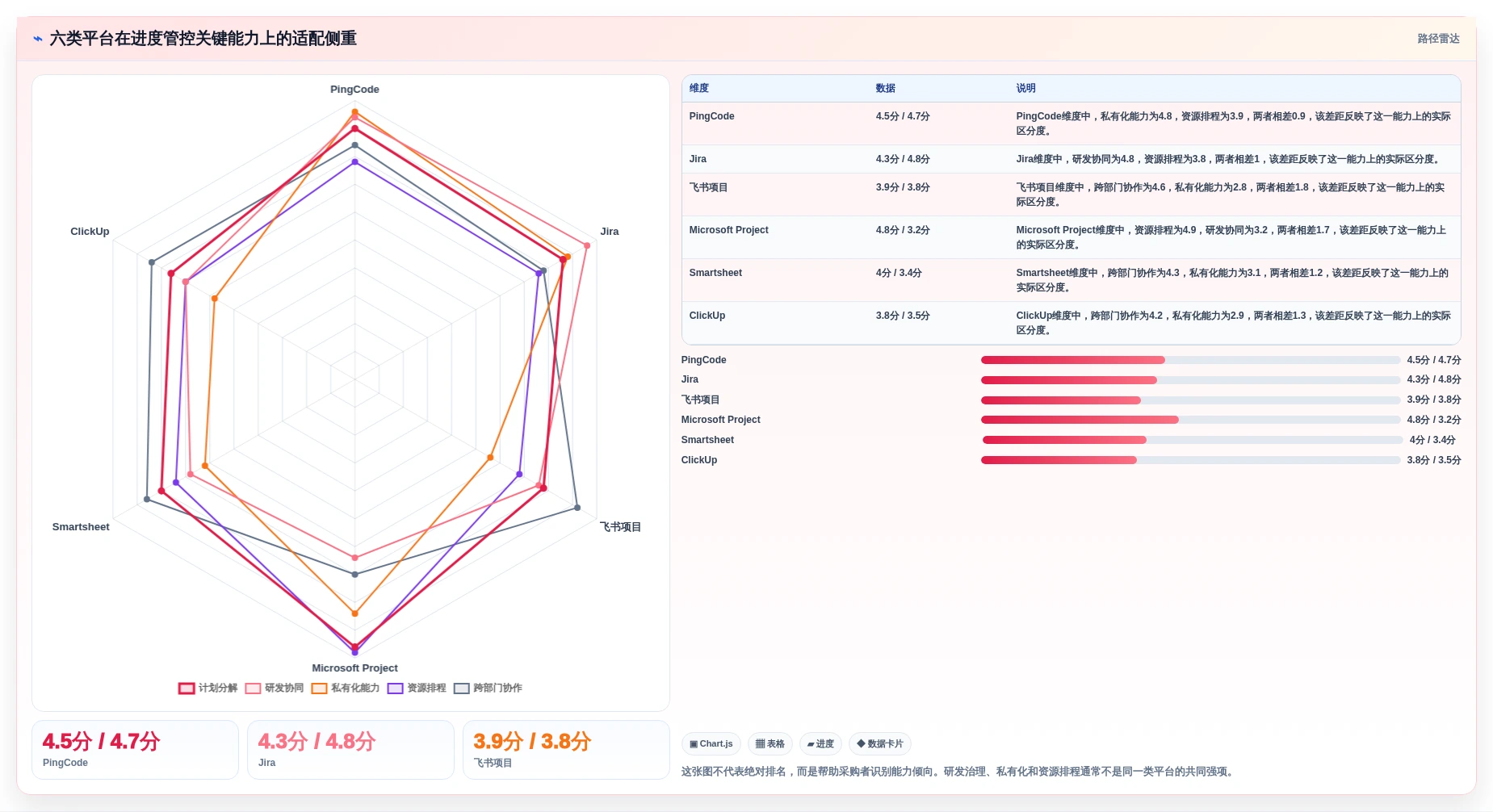The width and height of the screenshot is (1493, 812).
Task: Toggle the 私有化能力 legend item
Action: point(346,689)
